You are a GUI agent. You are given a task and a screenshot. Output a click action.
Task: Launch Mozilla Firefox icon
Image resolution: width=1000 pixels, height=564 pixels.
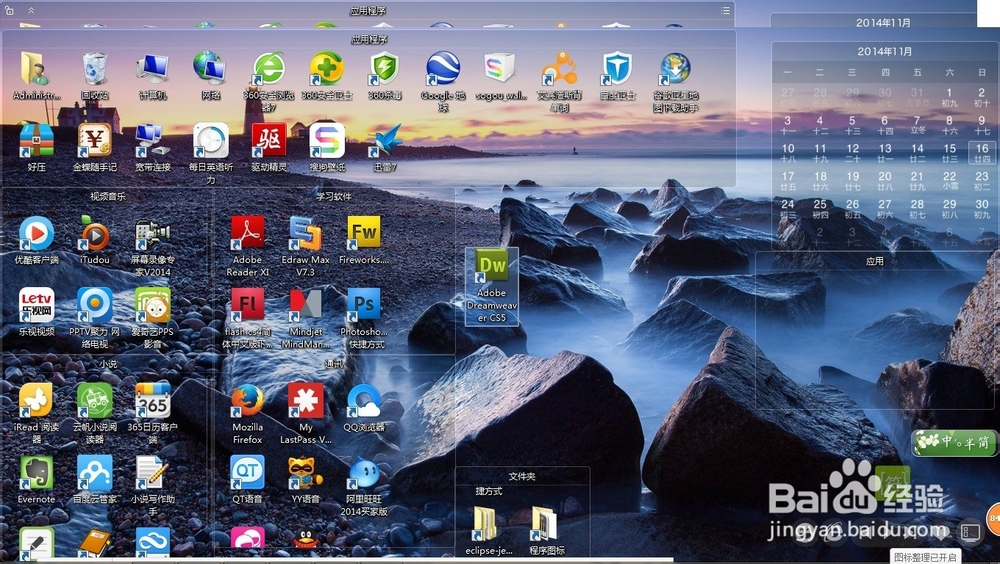click(247, 401)
